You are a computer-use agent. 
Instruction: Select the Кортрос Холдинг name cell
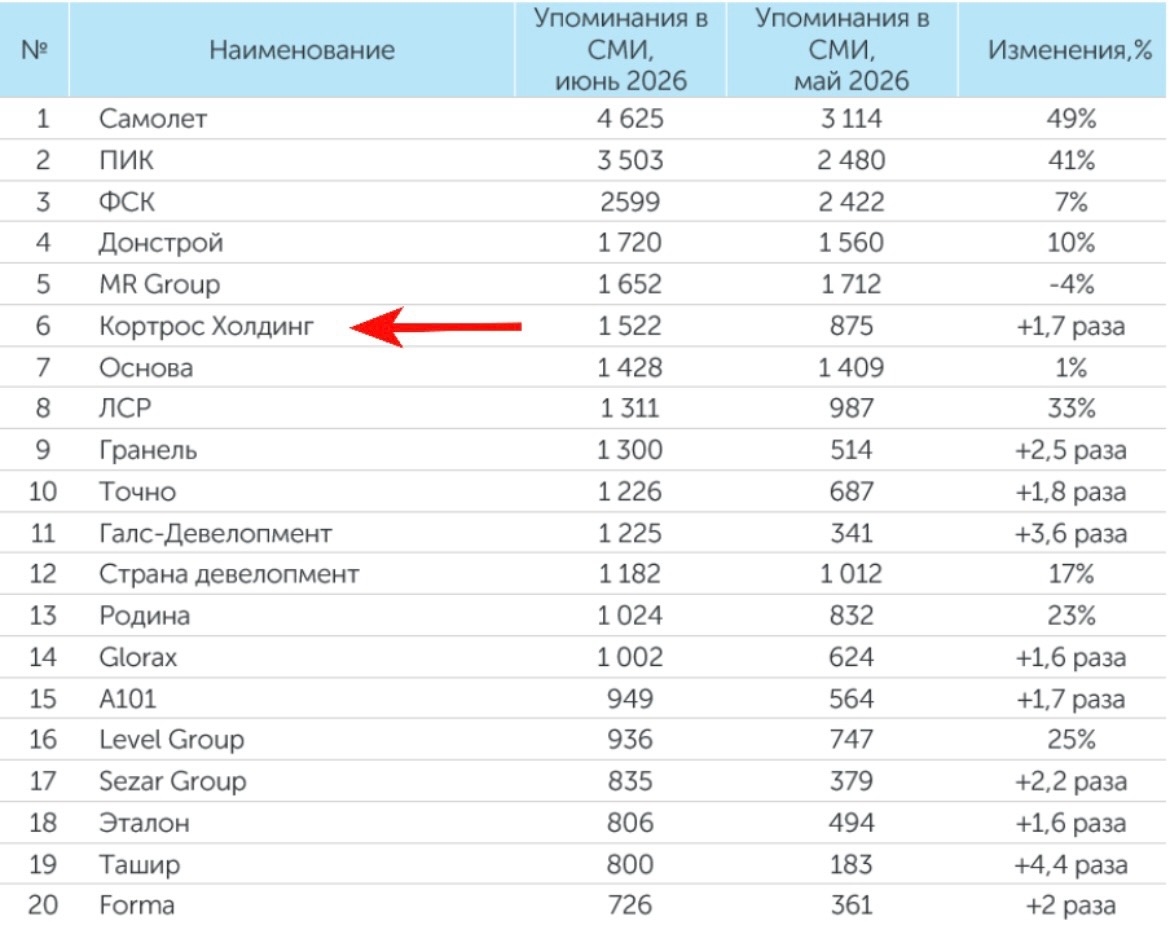[x=207, y=326]
